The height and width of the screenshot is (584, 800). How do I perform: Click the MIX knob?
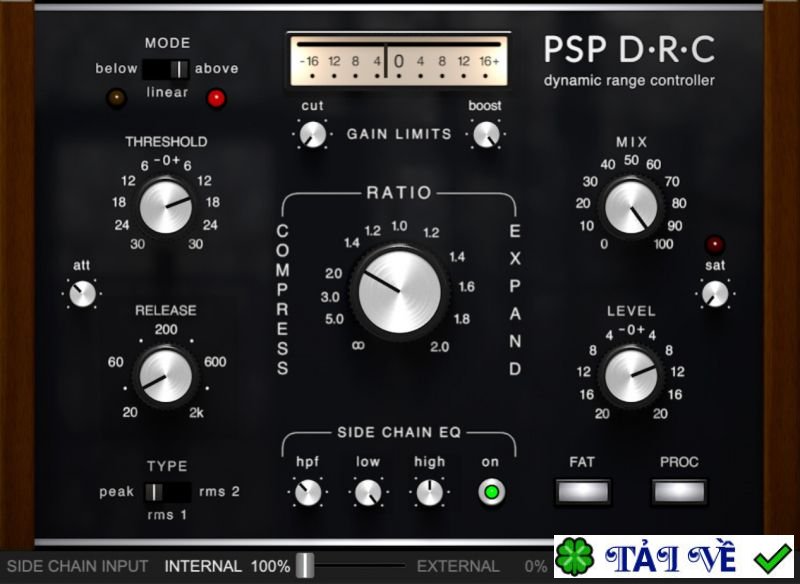click(x=631, y=207)
